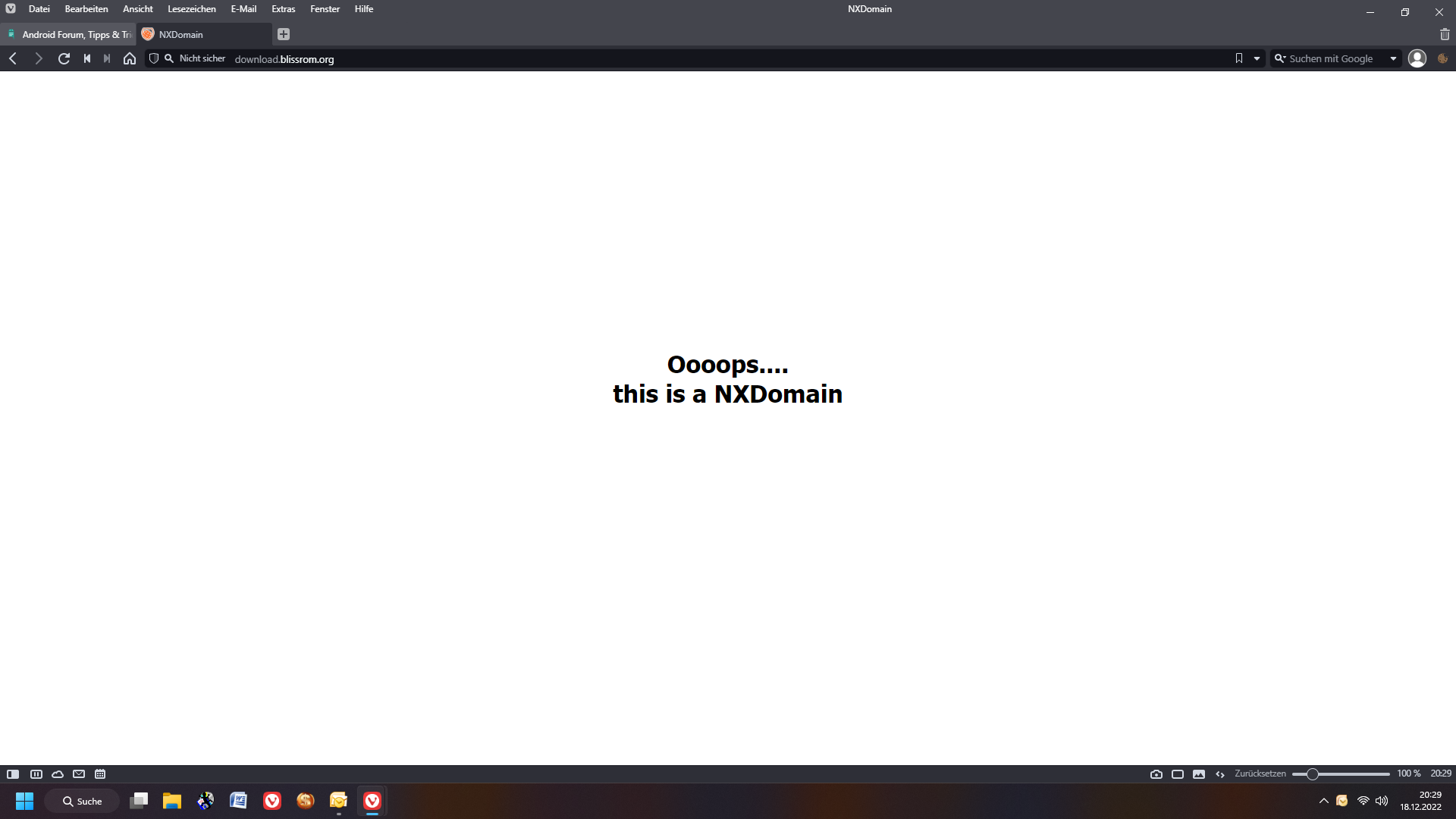
Task: Open the Vivaldi mail icon in the status bar
Action: 79,774
